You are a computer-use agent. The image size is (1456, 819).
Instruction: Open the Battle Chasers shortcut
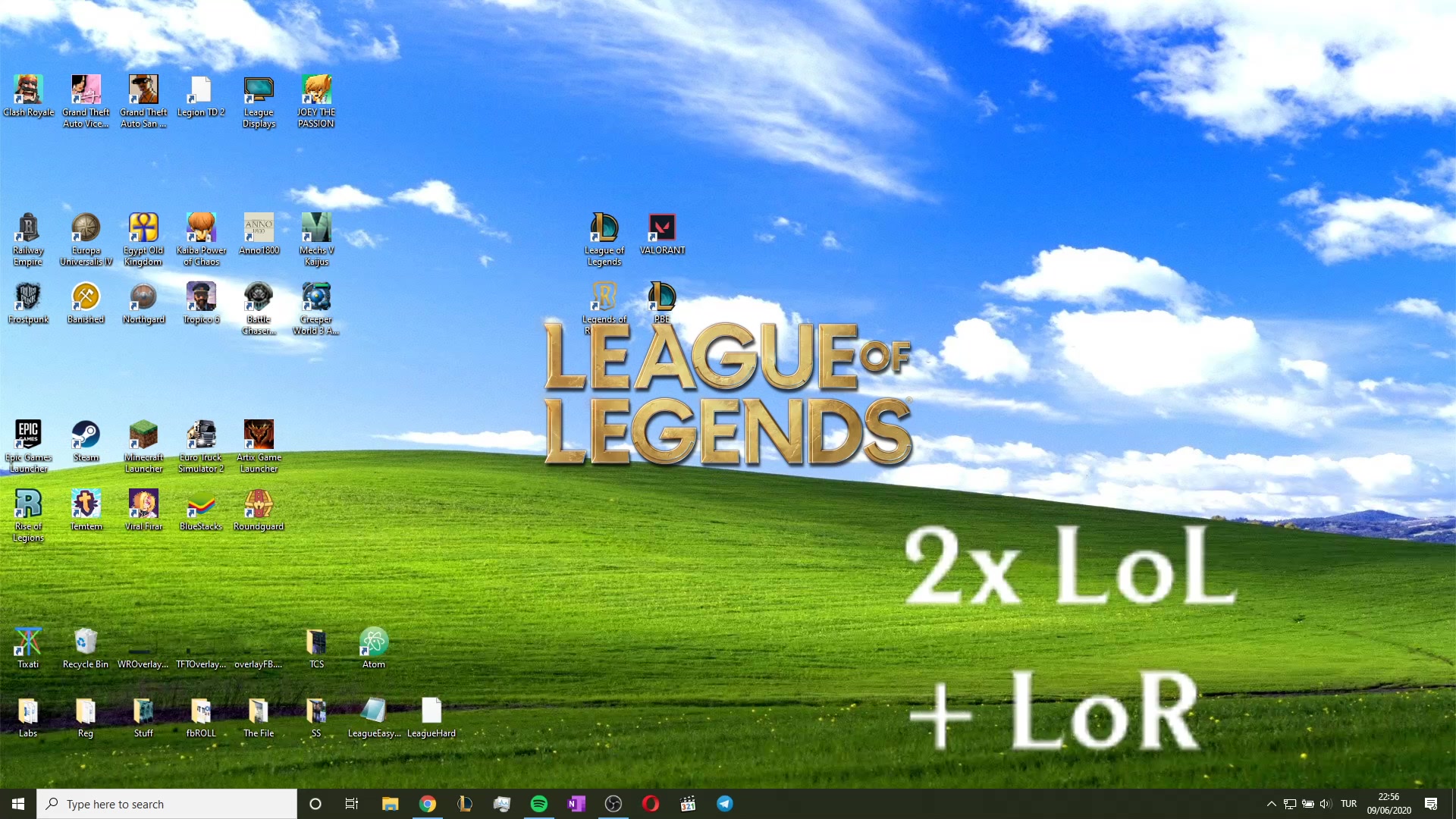point(259,308)
